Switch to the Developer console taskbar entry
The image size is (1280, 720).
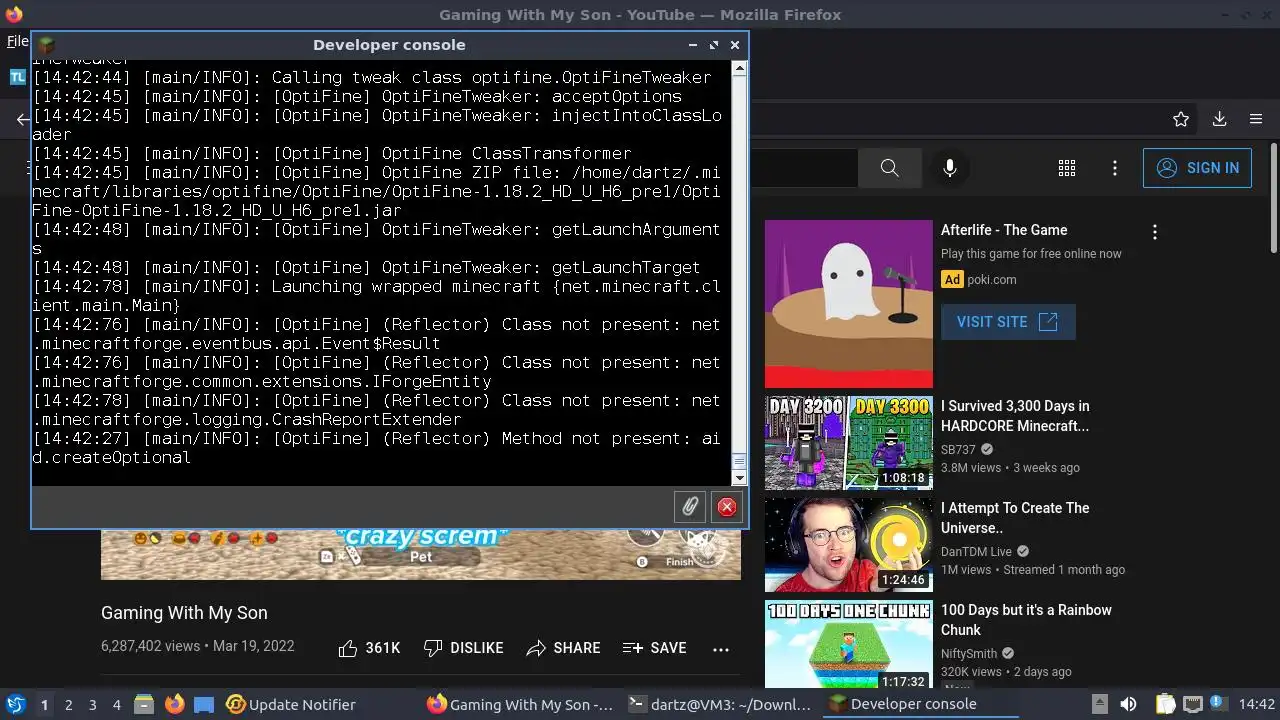[x=920, y=704]
